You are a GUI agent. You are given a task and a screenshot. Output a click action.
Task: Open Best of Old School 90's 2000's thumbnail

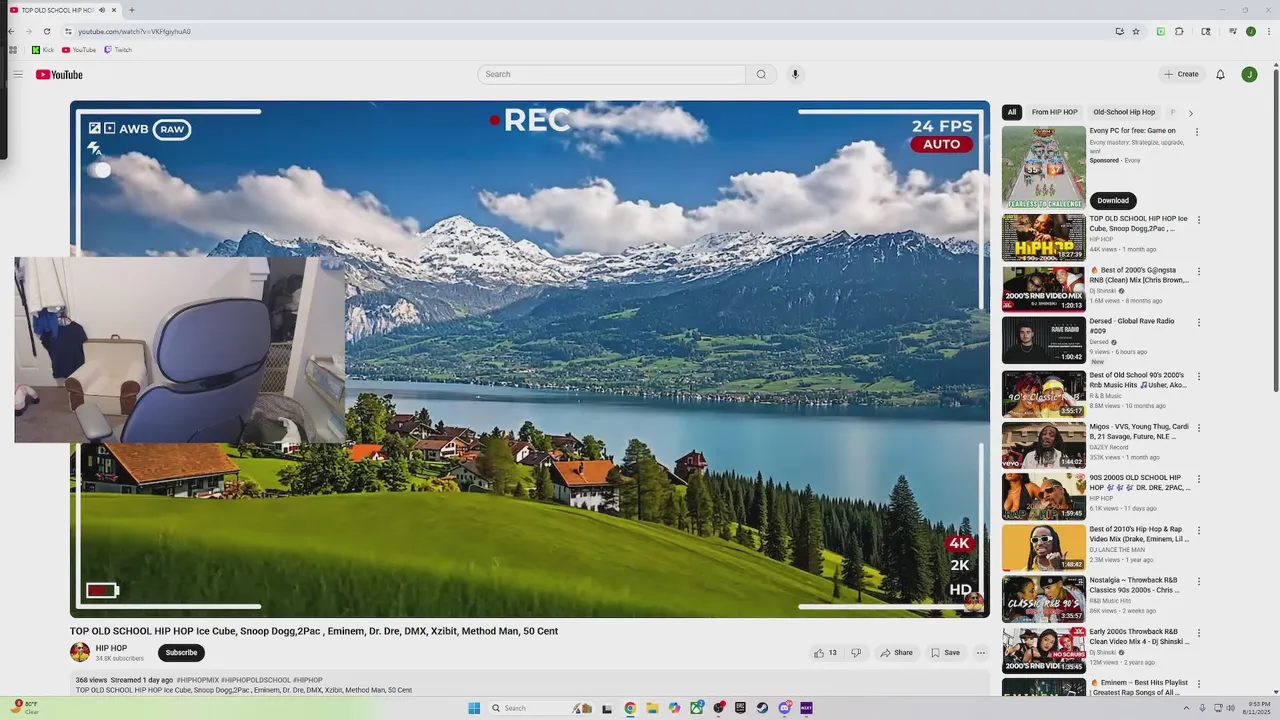(x=1044, y=394)
